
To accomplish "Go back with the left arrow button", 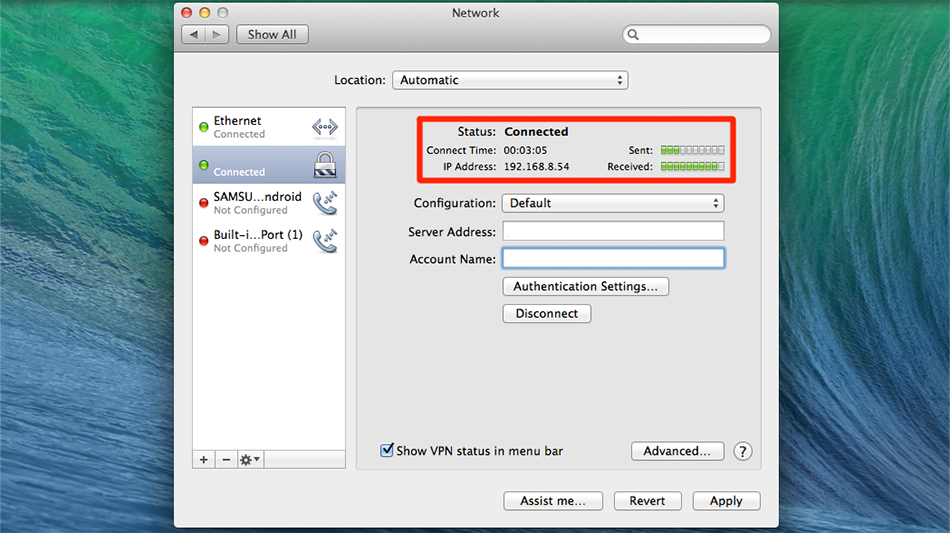I will (x=193, y=34).
